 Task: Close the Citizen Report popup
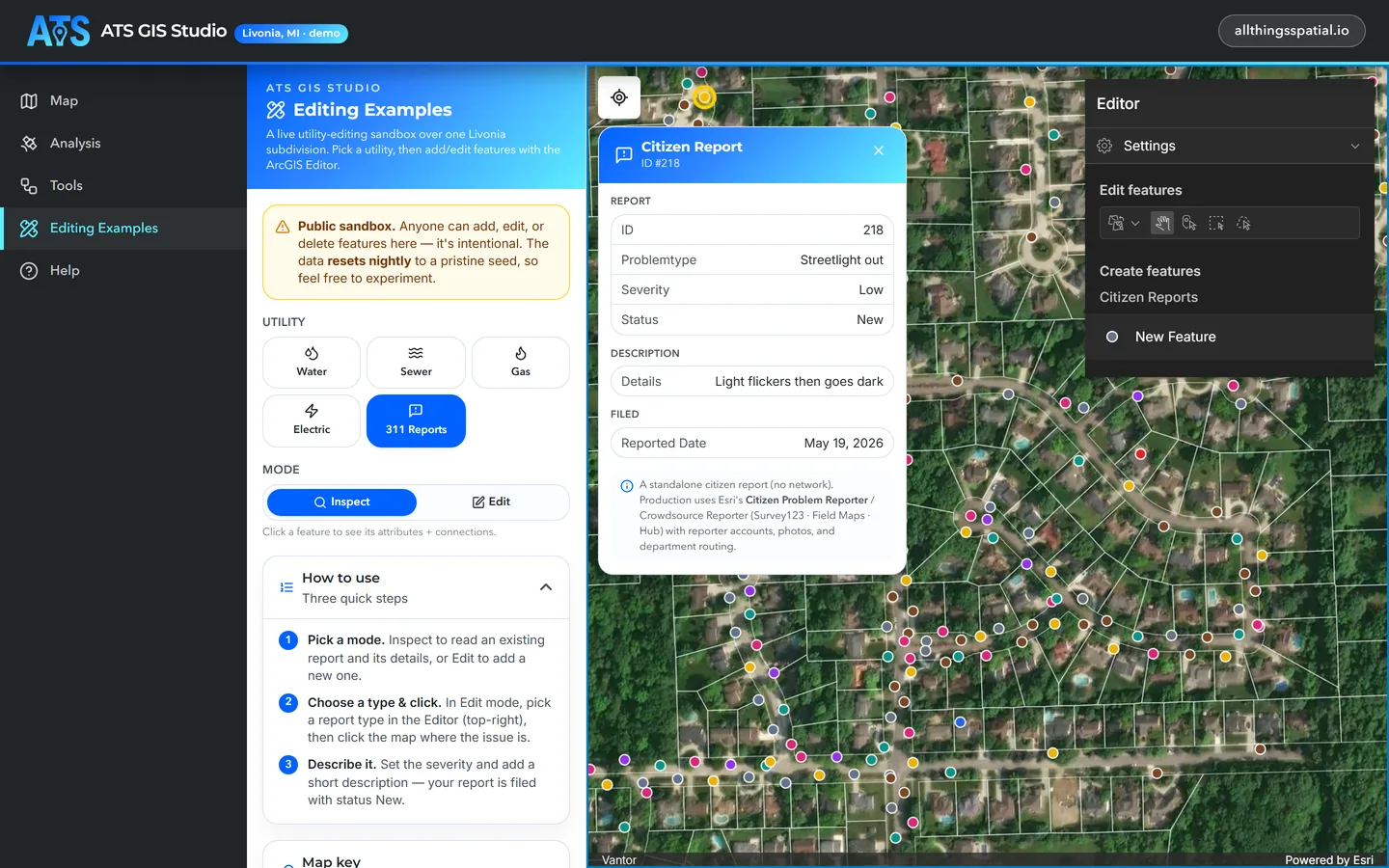click(x=879, y=150)
